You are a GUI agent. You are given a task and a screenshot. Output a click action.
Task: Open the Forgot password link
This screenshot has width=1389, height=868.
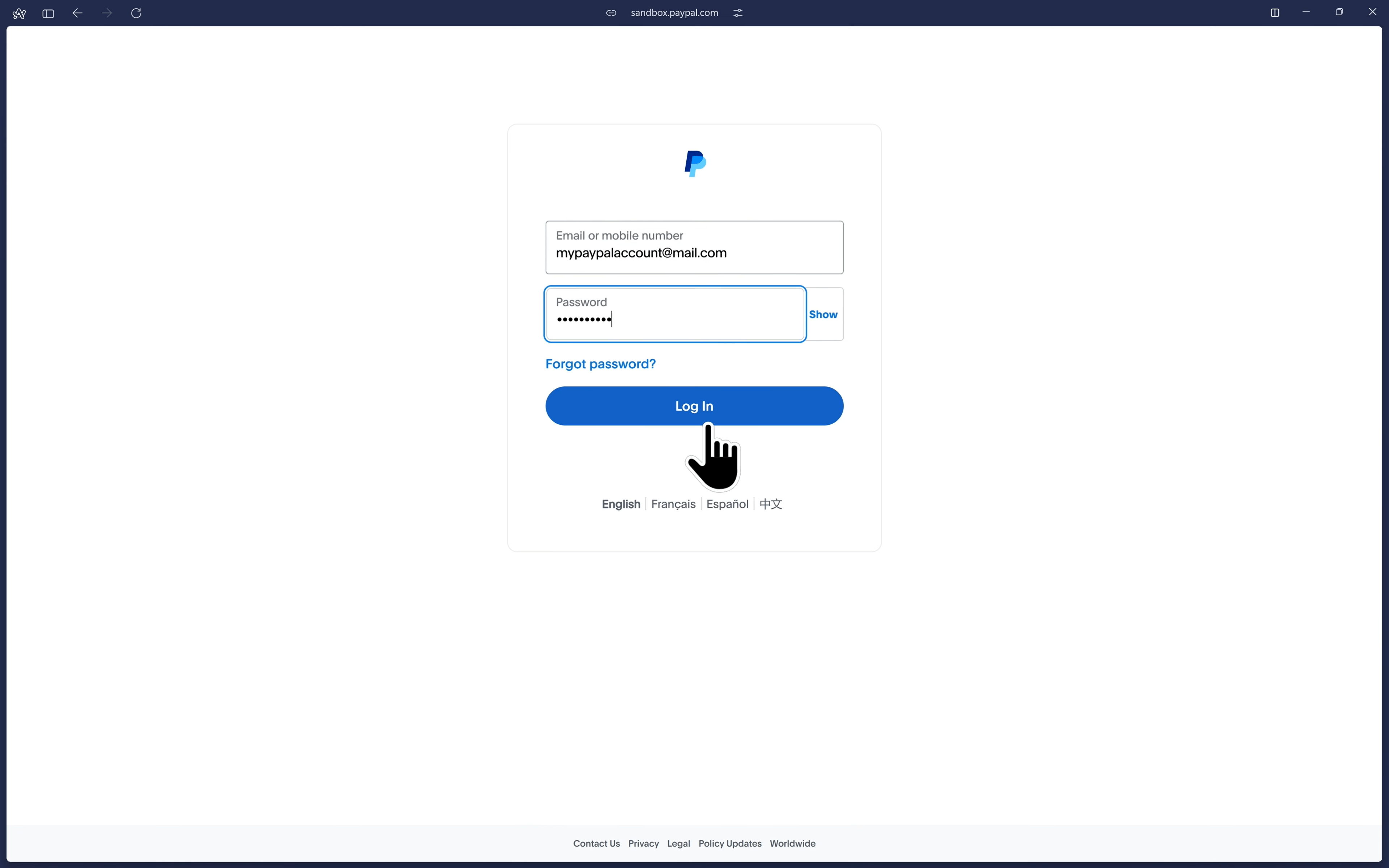click(600, 364)
